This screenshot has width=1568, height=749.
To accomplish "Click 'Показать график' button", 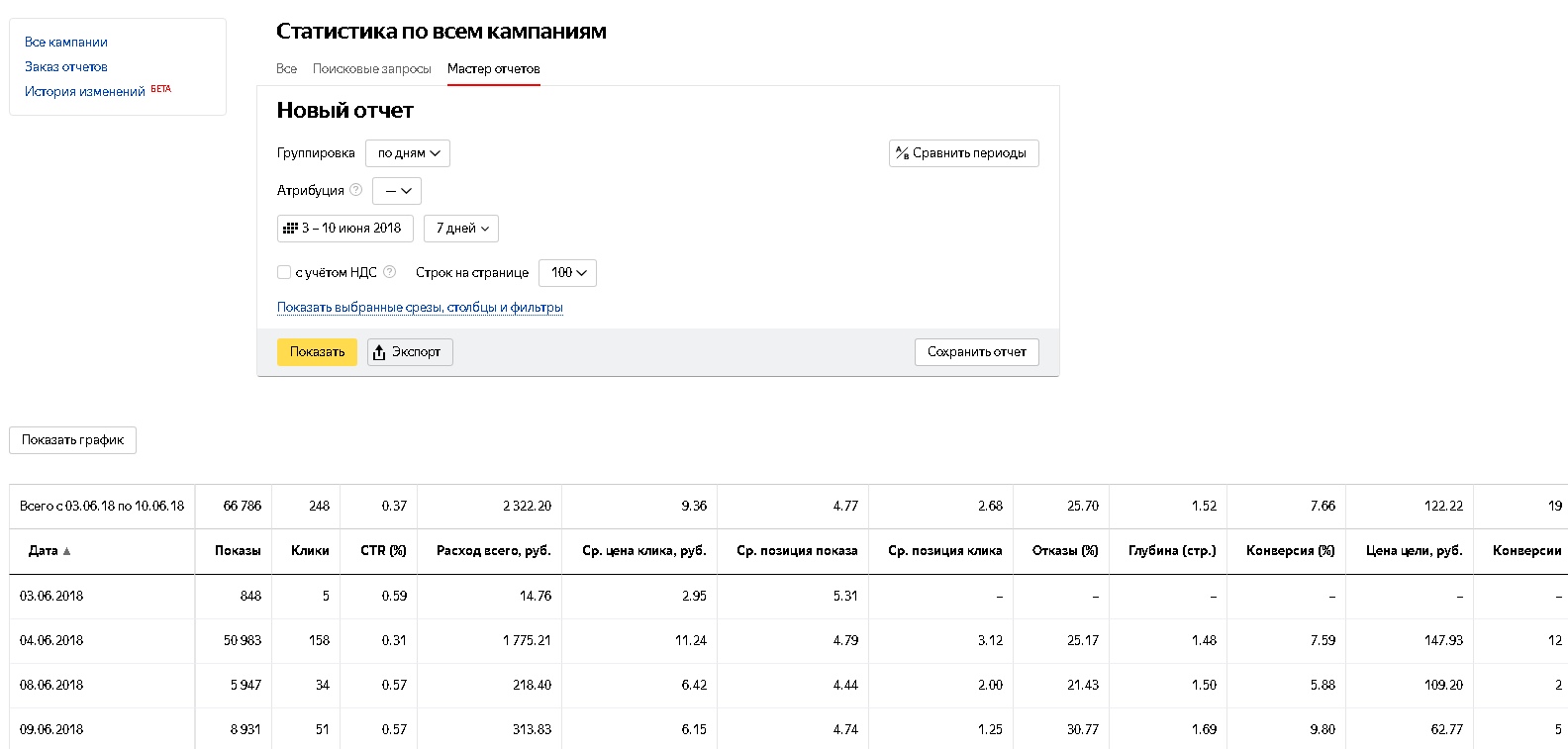I will 72,440.
